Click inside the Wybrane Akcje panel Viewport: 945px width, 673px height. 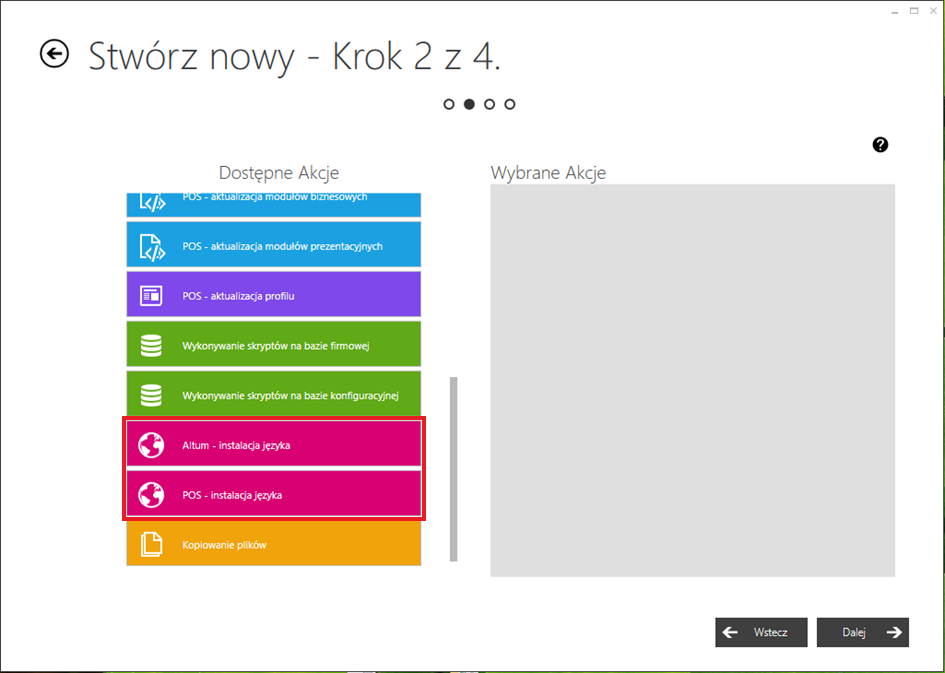pos(692,380)
